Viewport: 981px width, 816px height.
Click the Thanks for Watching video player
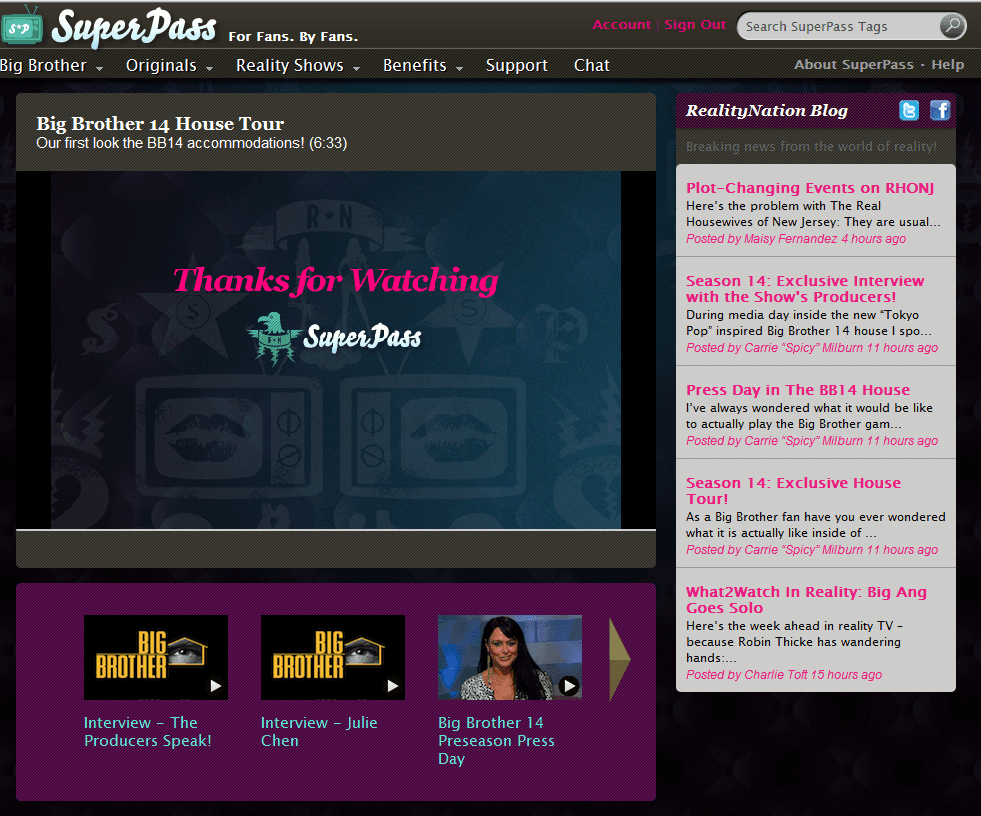click(x=336, y=350)
